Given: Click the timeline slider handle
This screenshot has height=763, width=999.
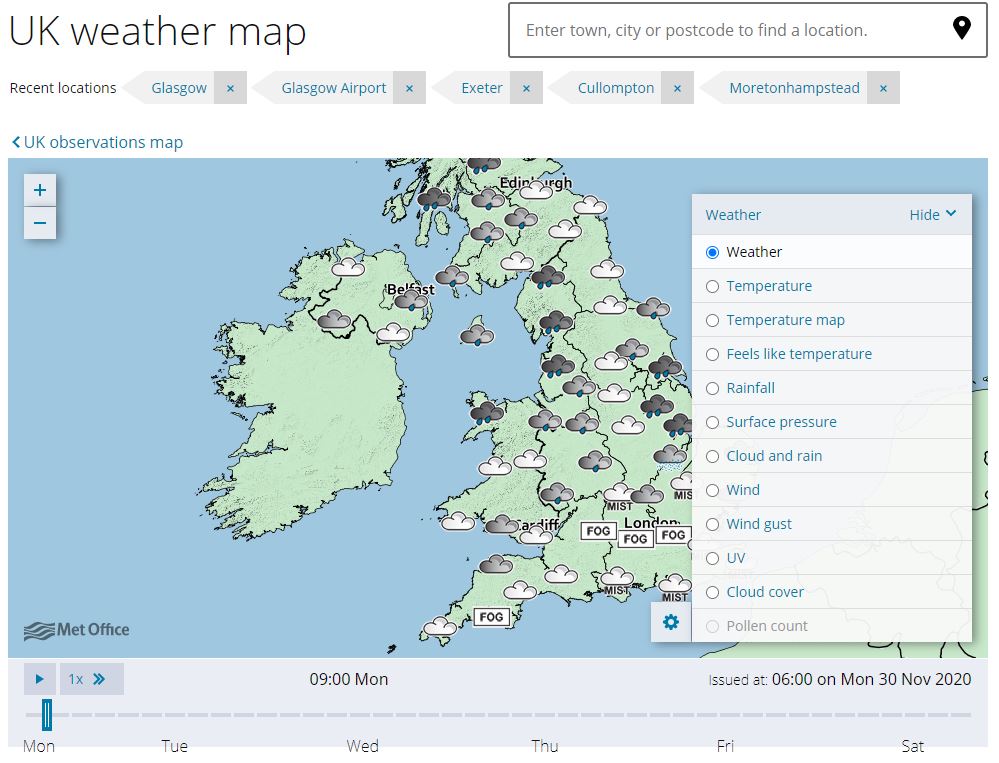Looking at the screenshot, I should (x=45, y=713).
